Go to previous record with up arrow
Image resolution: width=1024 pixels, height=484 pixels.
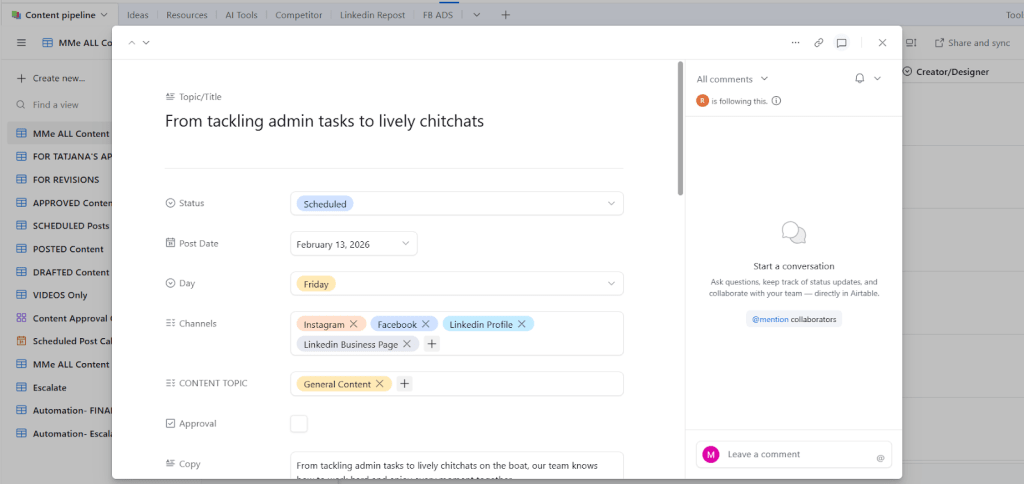click(x=130, y=43)
